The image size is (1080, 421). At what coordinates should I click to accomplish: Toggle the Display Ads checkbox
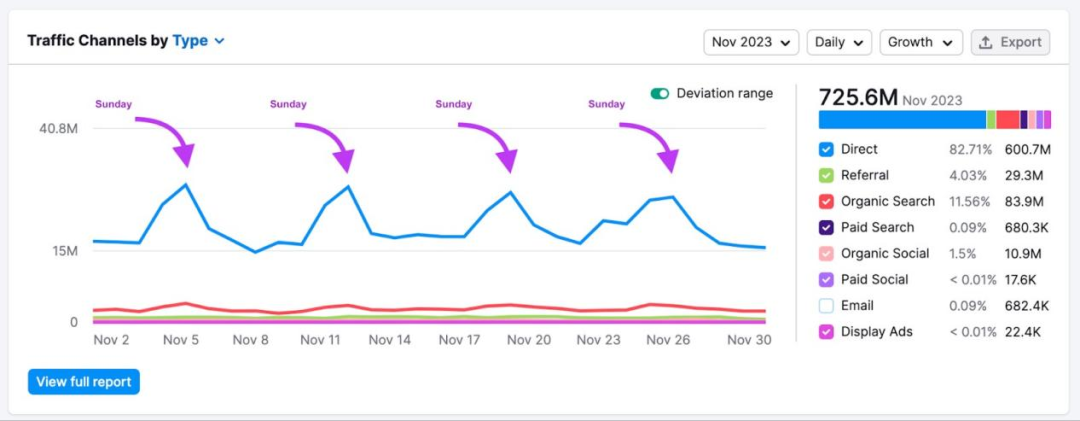826,331
